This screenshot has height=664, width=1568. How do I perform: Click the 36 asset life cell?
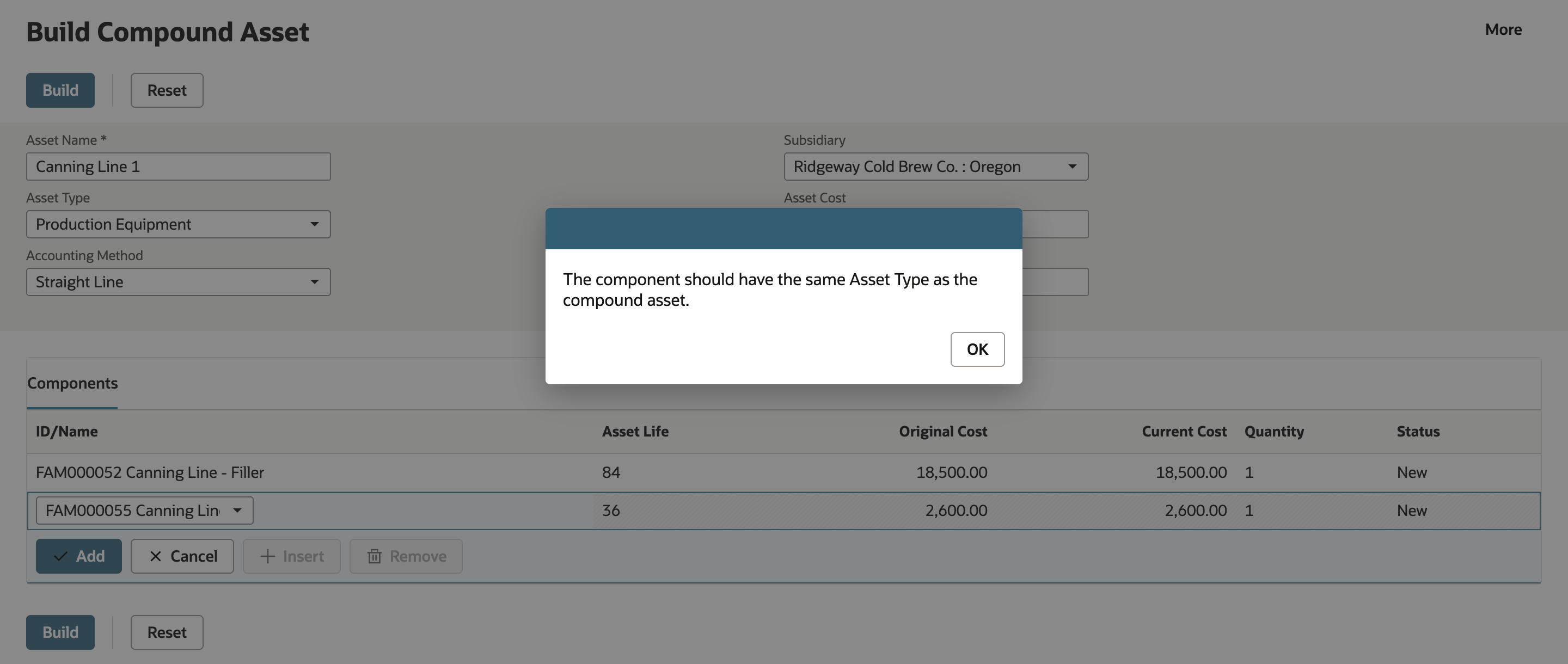click(611, 510)
